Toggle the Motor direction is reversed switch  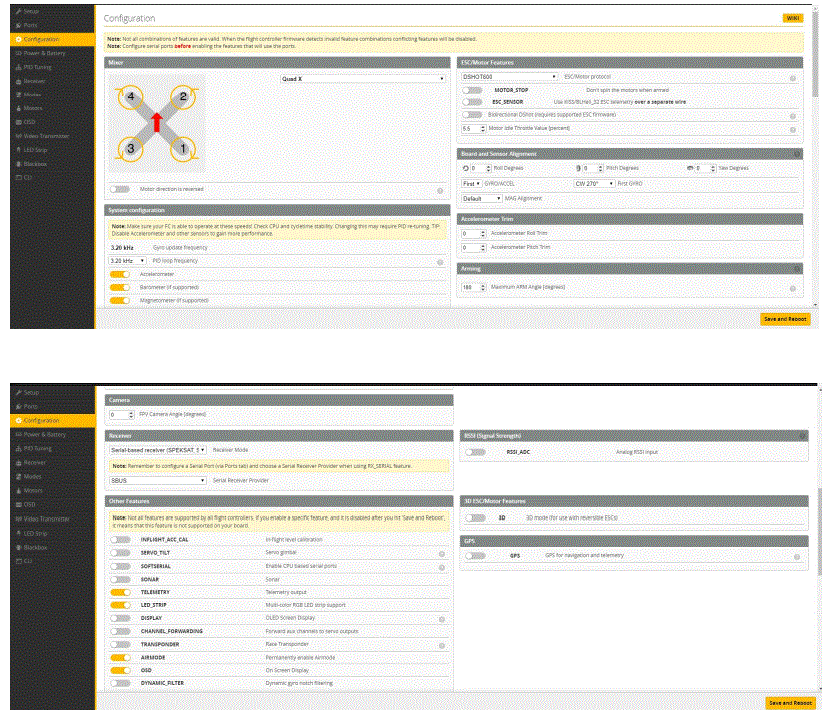pos(120,189)
